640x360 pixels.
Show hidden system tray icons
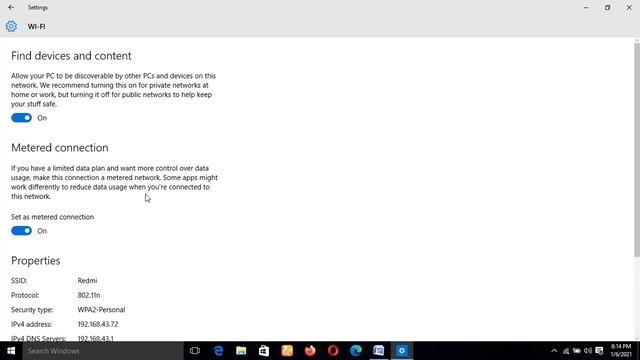click(x=554, y=351)
